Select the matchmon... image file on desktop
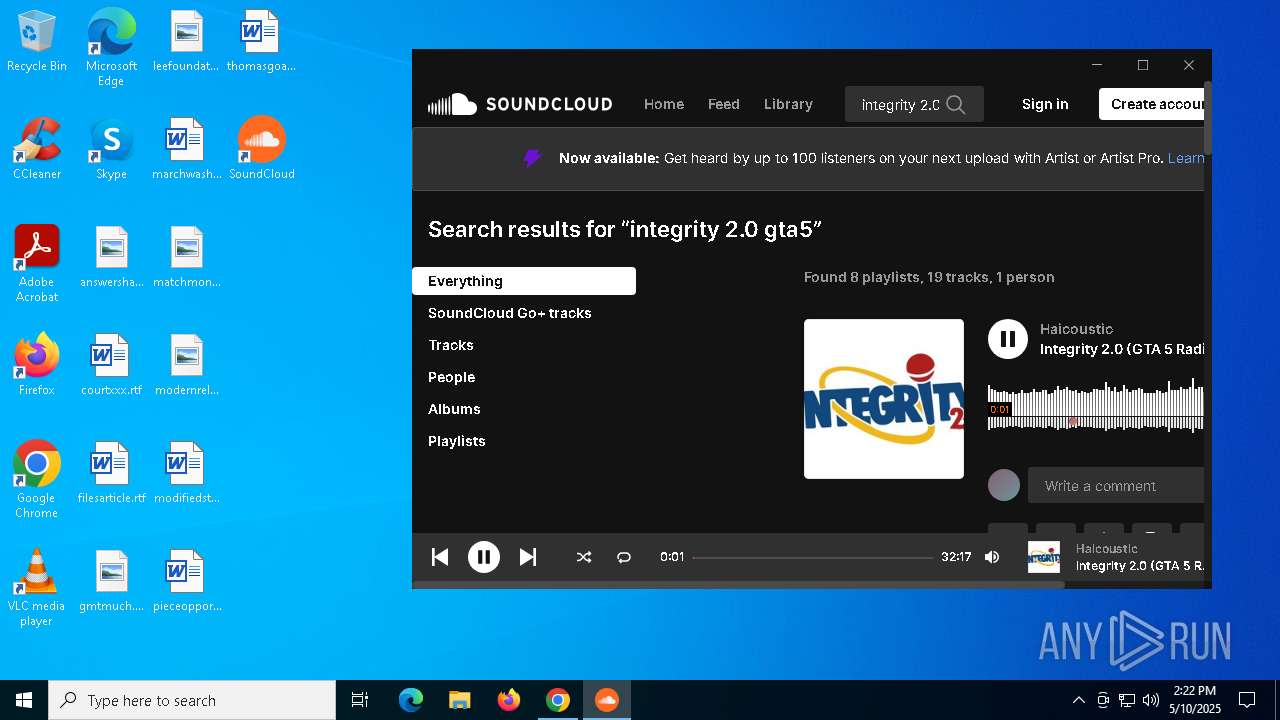The width and height of the screenshot is (1280, 720). click(186, 256)
